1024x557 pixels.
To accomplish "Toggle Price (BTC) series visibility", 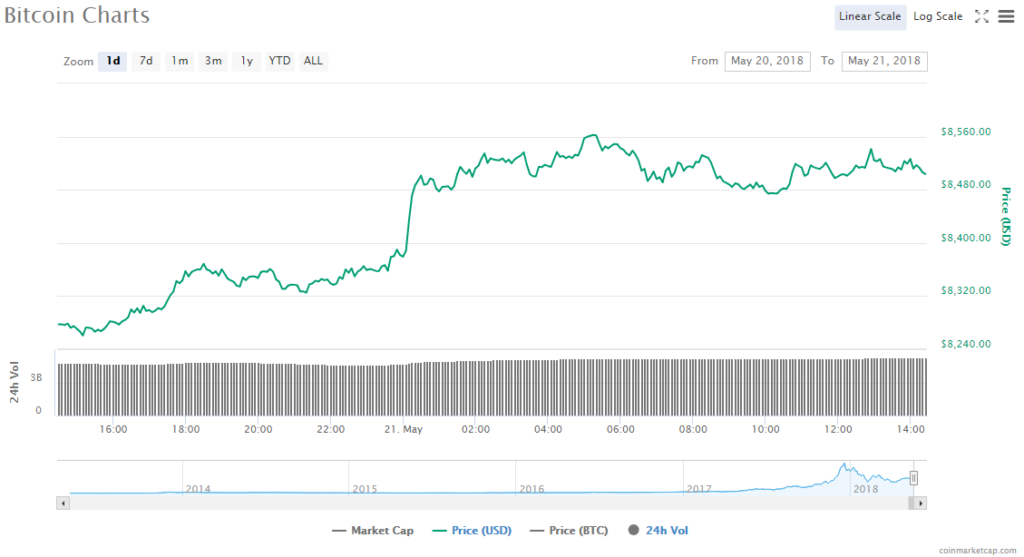I will tap(570, 530).
